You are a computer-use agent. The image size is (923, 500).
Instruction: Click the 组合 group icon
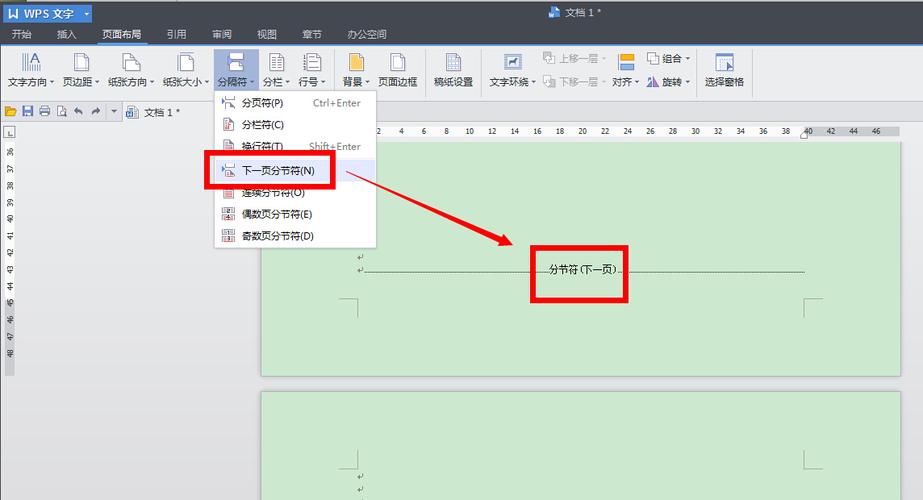pos(652,58)
